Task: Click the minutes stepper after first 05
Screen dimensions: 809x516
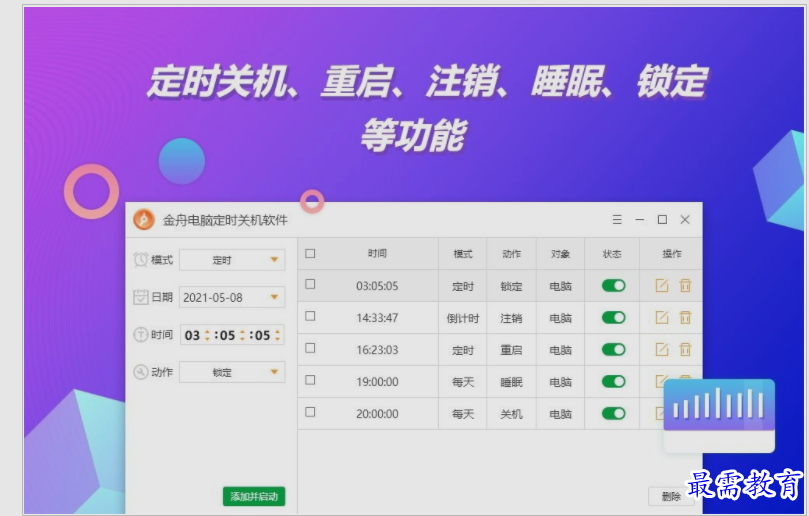Action: (242, 335)
